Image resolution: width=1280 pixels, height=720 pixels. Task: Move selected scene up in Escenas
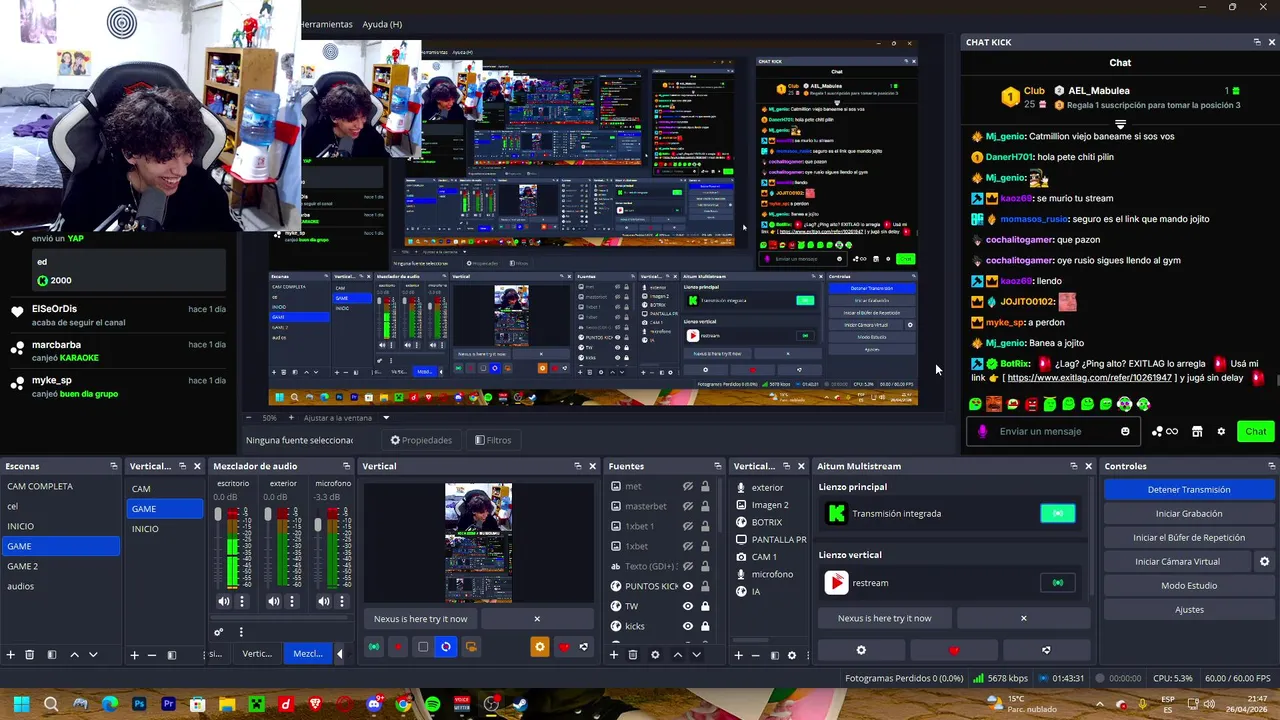74,655
